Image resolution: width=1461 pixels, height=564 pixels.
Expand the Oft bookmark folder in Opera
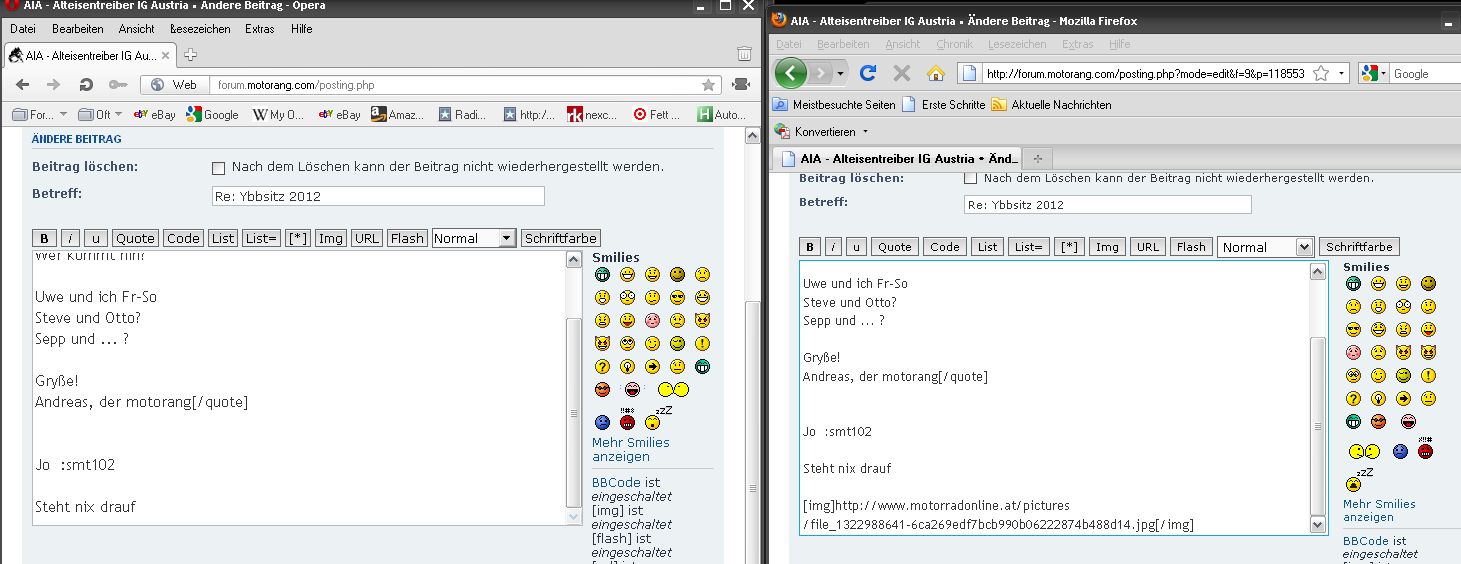(x=99, y=114)
